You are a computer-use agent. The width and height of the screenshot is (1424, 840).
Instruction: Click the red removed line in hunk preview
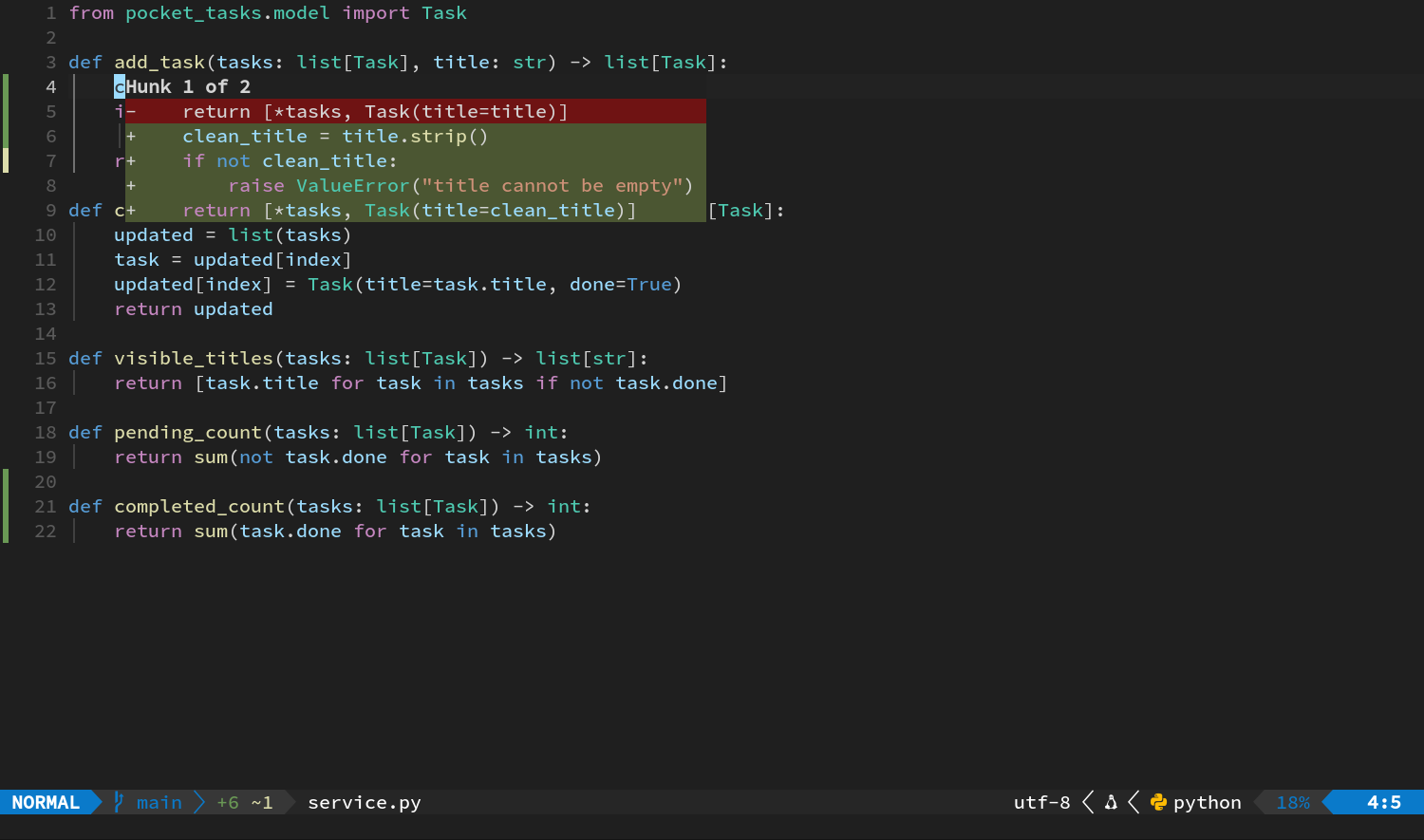coord(416,111)
